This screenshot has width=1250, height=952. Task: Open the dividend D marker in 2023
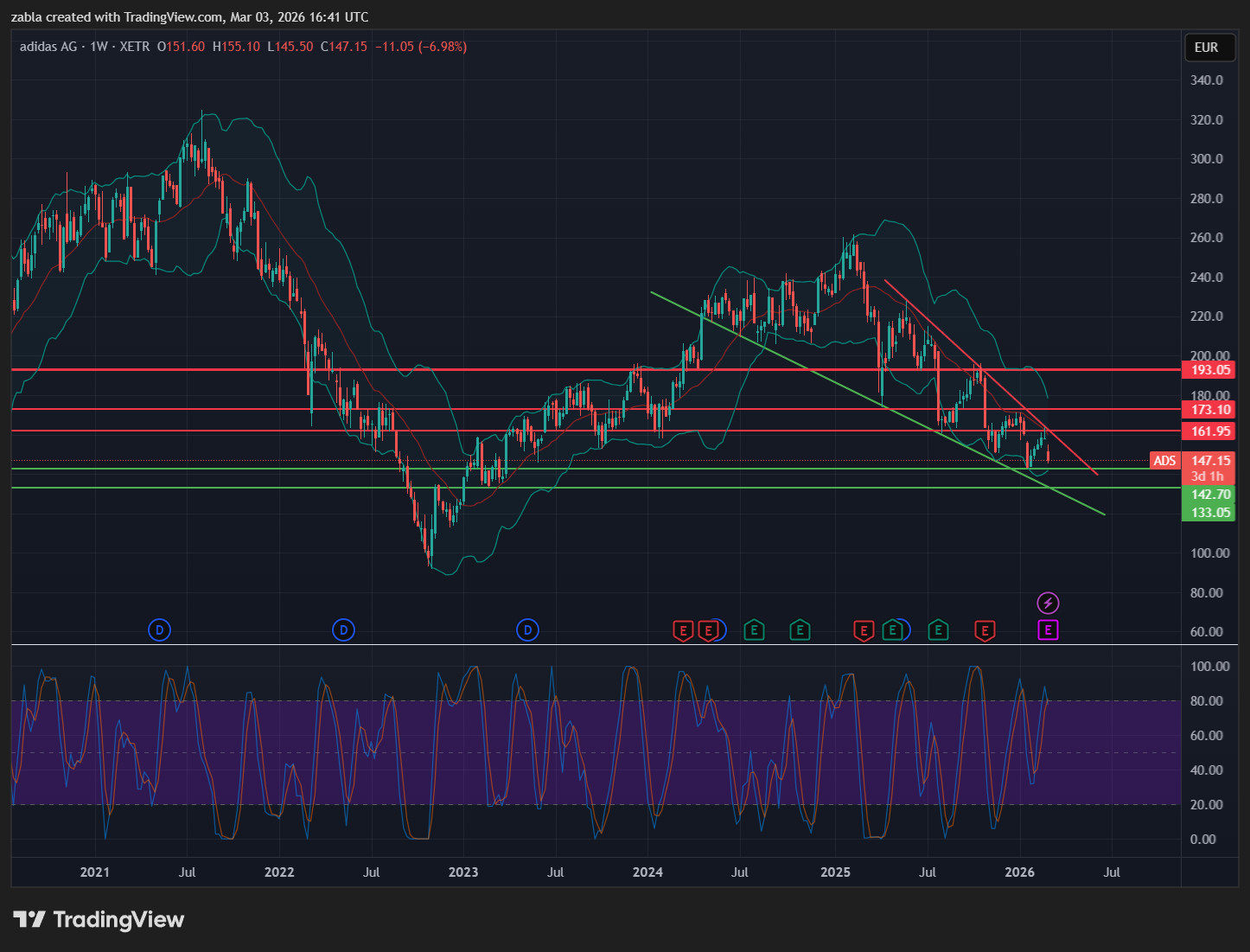click(527, 630)
